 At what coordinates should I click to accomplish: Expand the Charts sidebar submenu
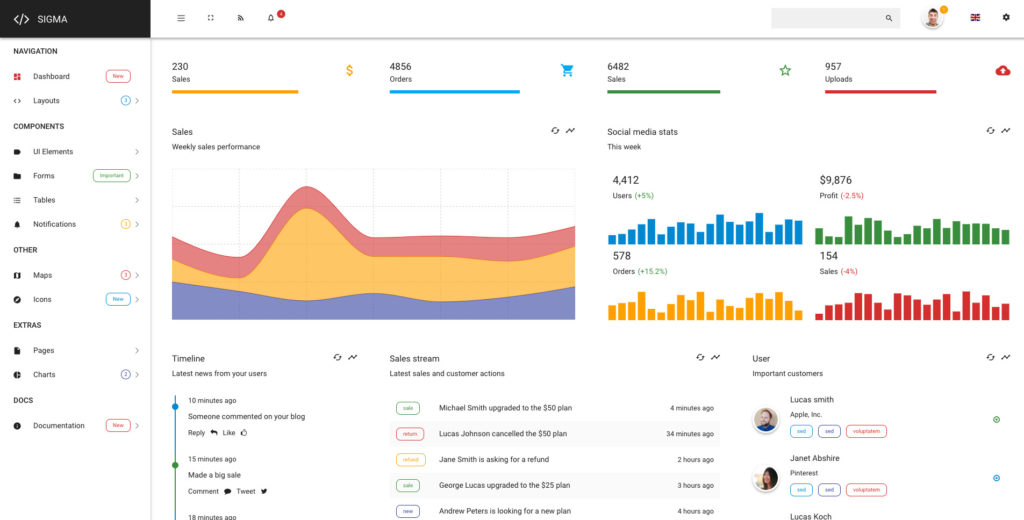click(x=137, y=374)
